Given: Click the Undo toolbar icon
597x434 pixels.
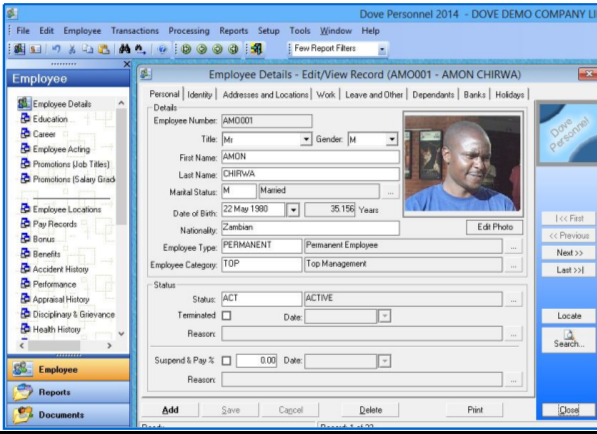Looking at the screenshot, I should (56, 49).
